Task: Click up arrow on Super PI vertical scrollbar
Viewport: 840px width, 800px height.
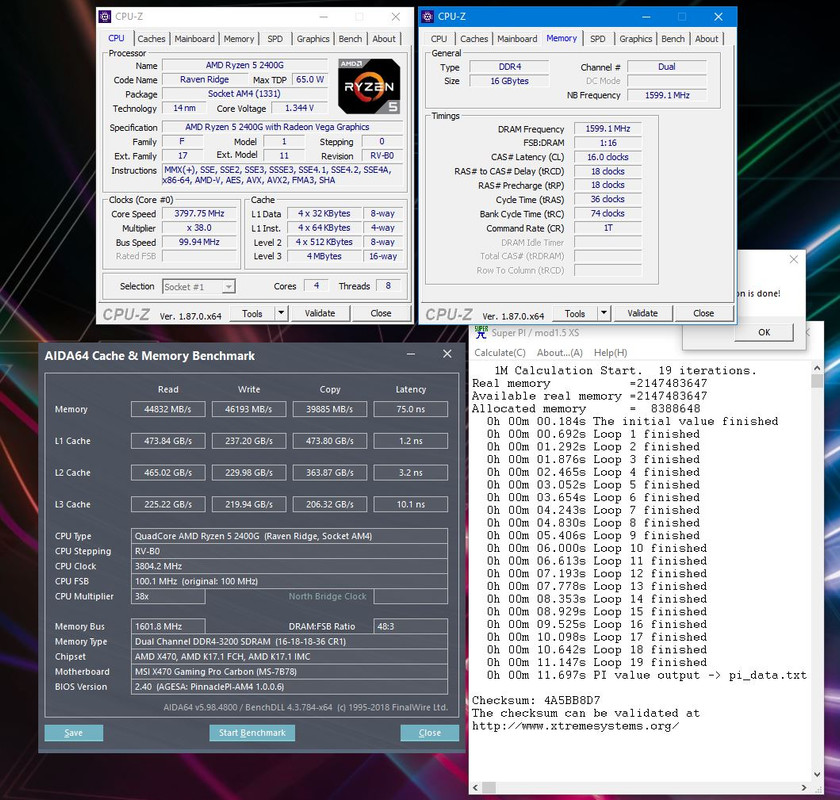Action: 817,368
